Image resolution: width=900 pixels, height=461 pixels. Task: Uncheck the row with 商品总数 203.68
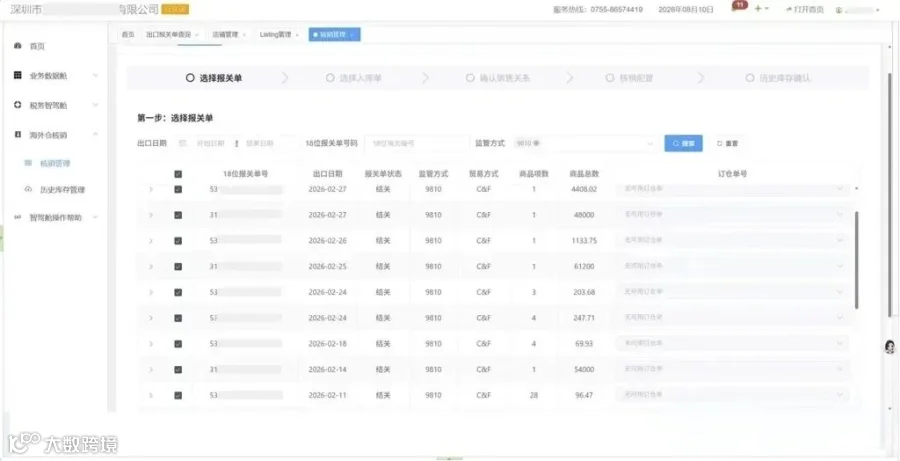178,292
